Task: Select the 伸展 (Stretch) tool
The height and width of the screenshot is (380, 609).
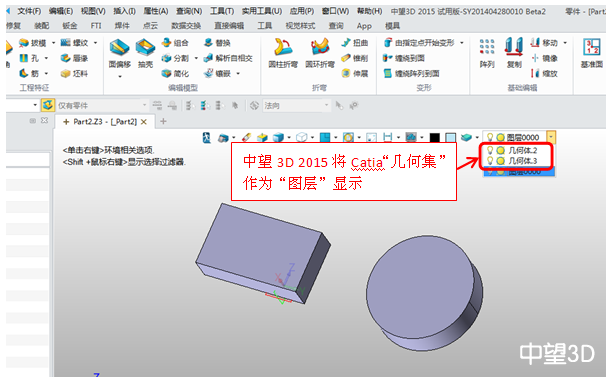Action: click(355, 73)
